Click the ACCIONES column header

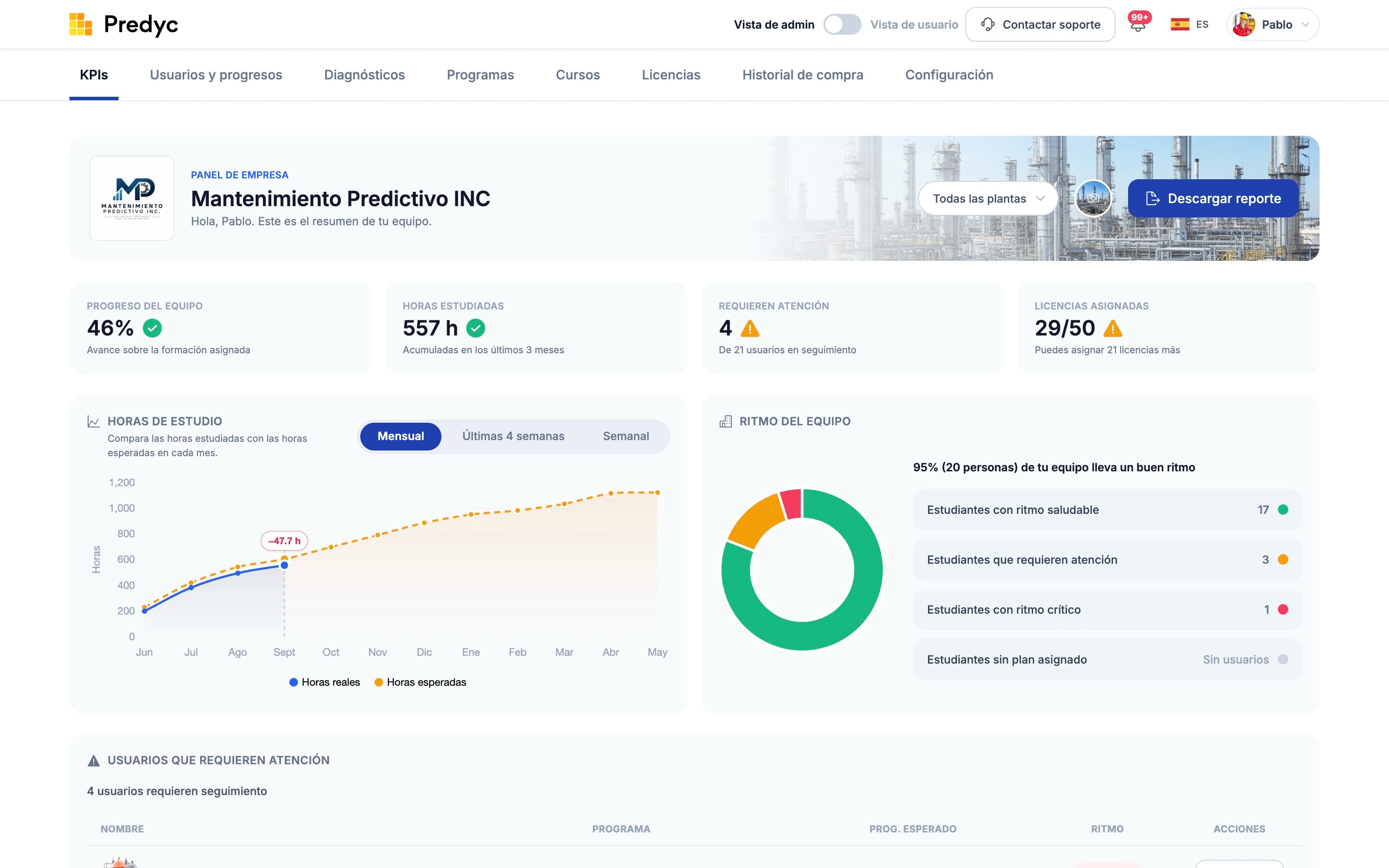coord(1239,829)
